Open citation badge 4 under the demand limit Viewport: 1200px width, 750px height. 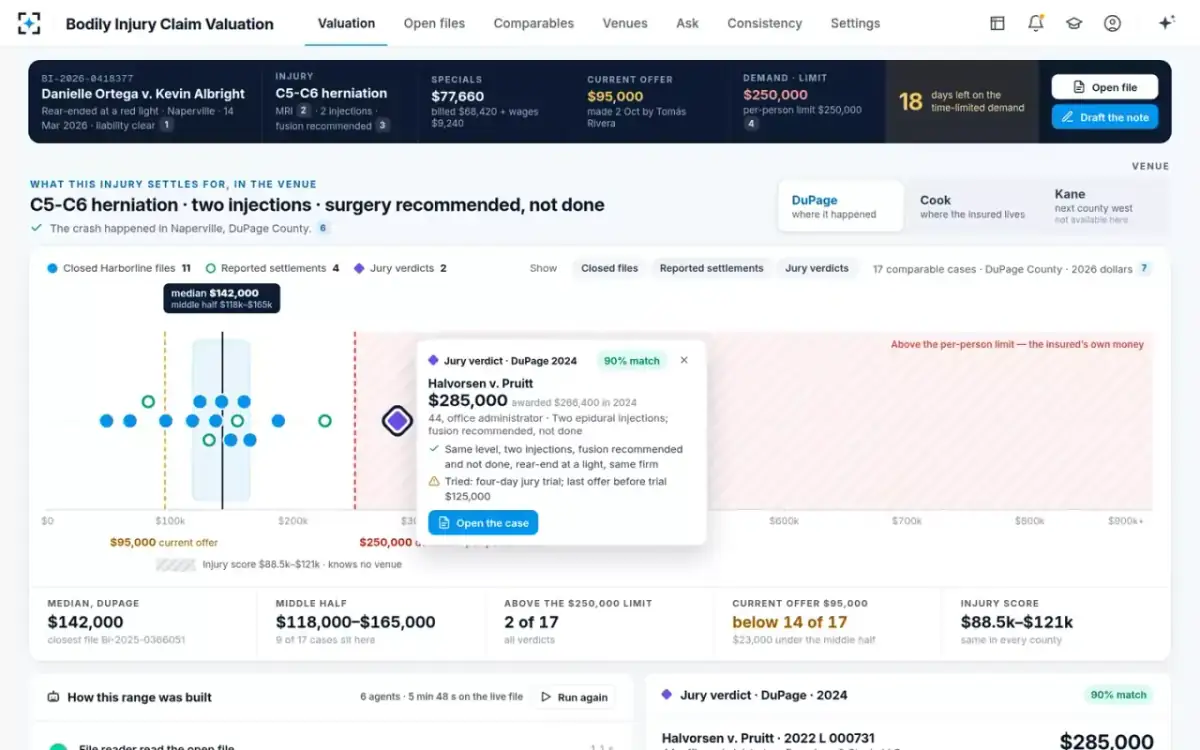751,124
